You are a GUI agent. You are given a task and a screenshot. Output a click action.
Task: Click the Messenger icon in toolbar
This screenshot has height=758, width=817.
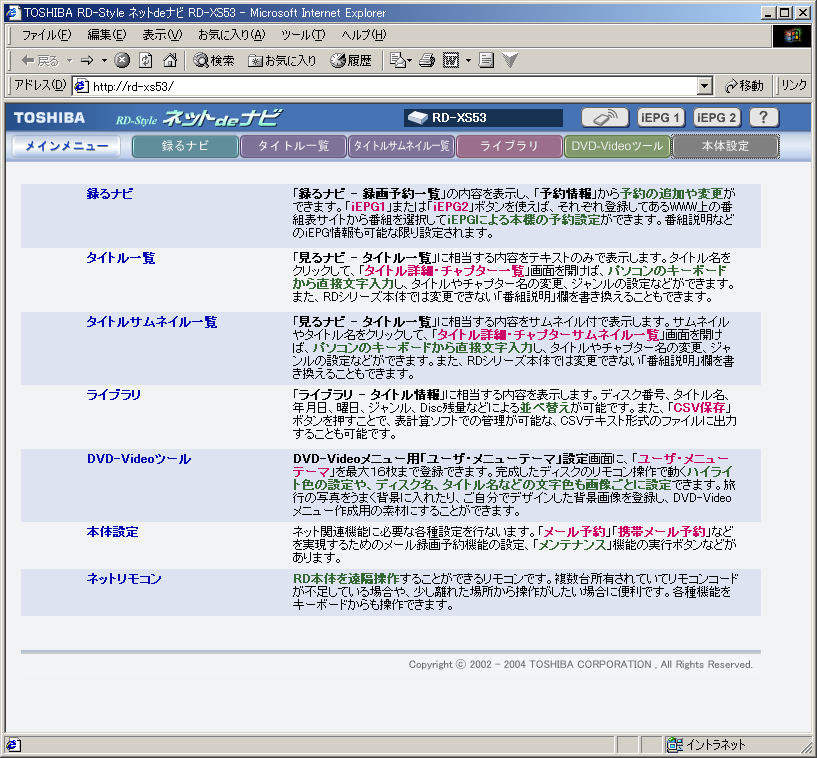tap(510, 61)
